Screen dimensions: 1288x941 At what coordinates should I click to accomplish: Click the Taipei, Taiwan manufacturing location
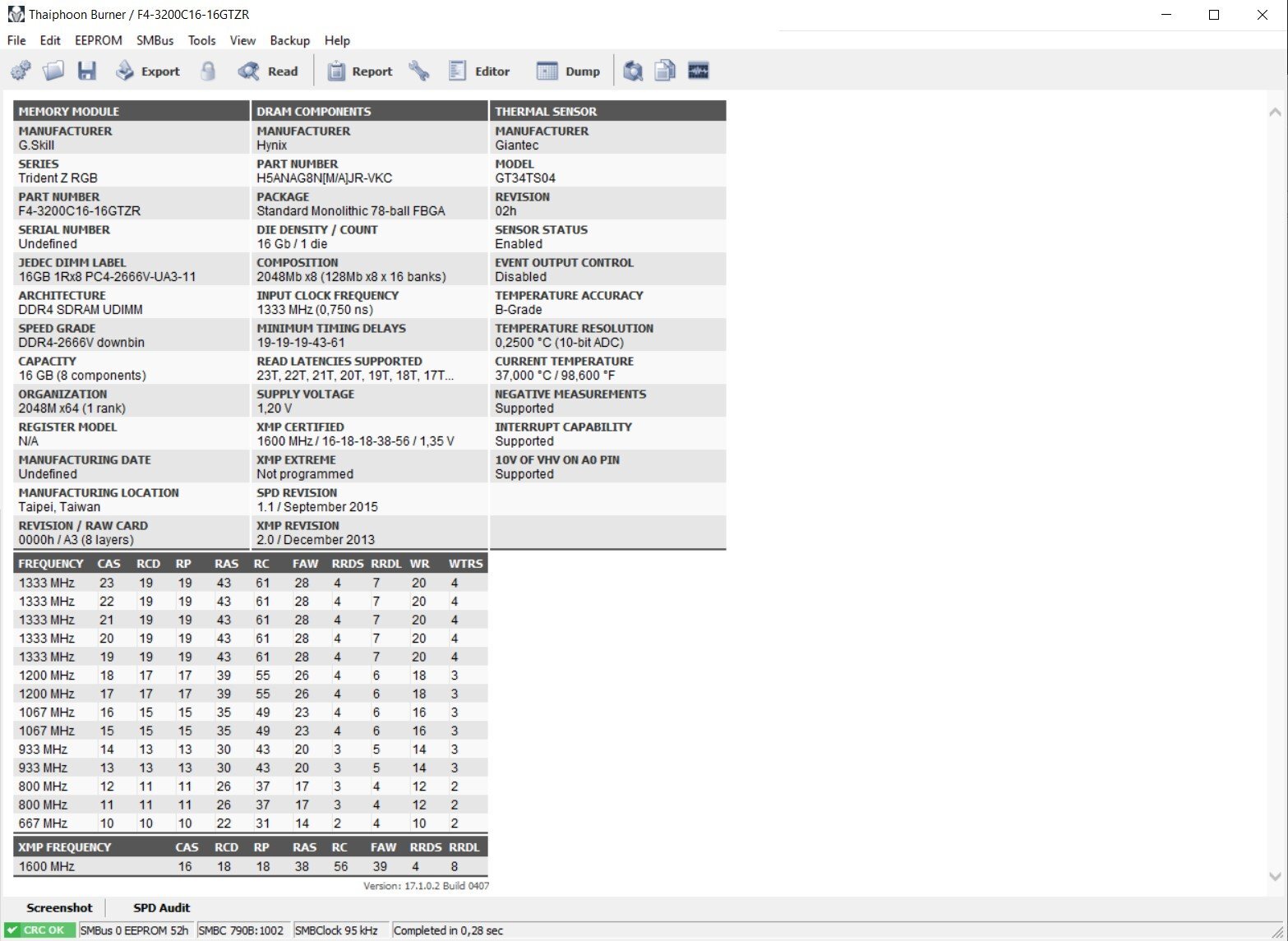tap(59, 507)
